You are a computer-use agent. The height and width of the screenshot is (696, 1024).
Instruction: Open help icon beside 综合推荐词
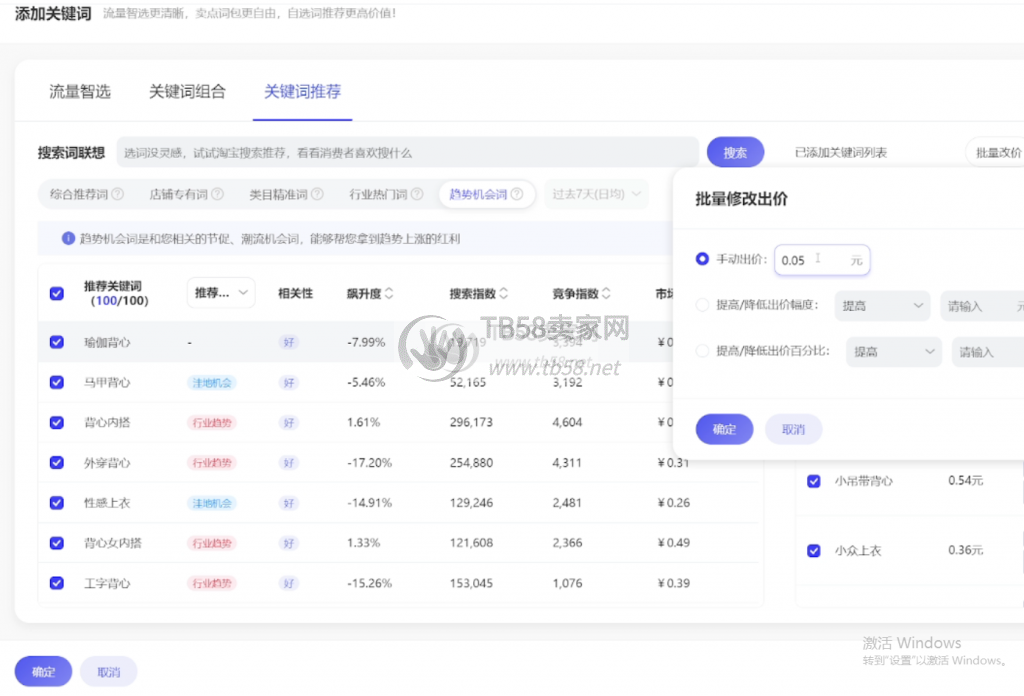pyautogui.click(x=118, y=194)
